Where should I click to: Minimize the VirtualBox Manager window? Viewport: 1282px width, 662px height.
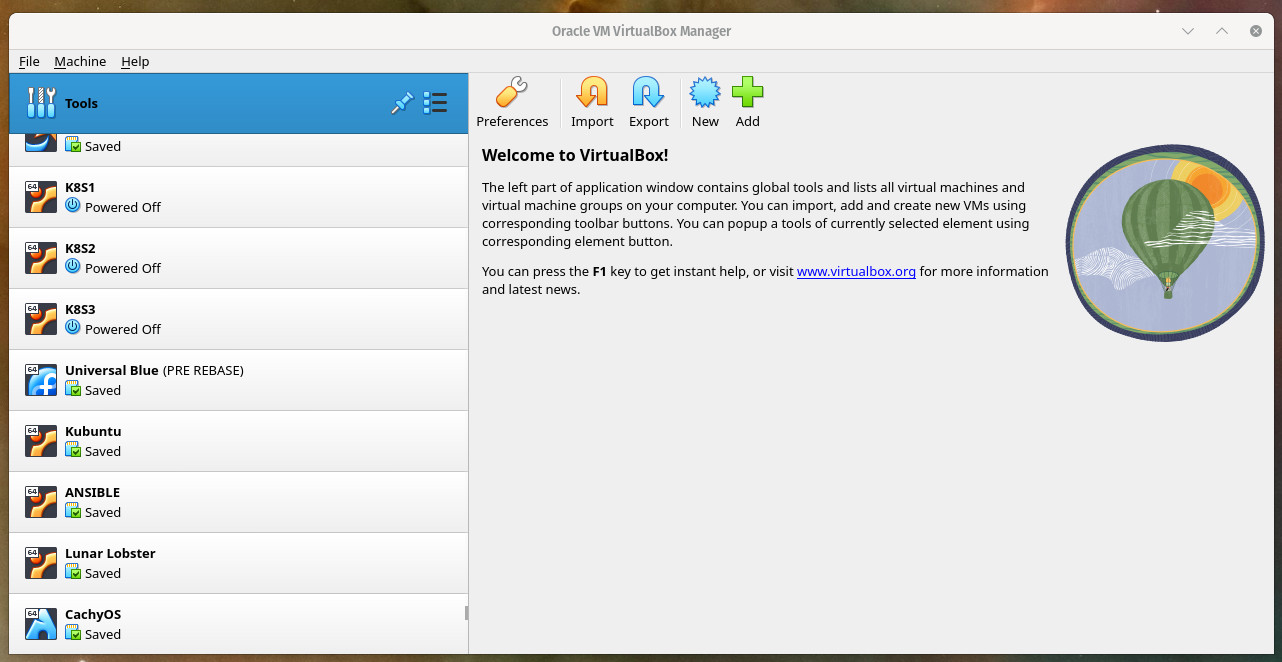click(x=1188, y=31)
